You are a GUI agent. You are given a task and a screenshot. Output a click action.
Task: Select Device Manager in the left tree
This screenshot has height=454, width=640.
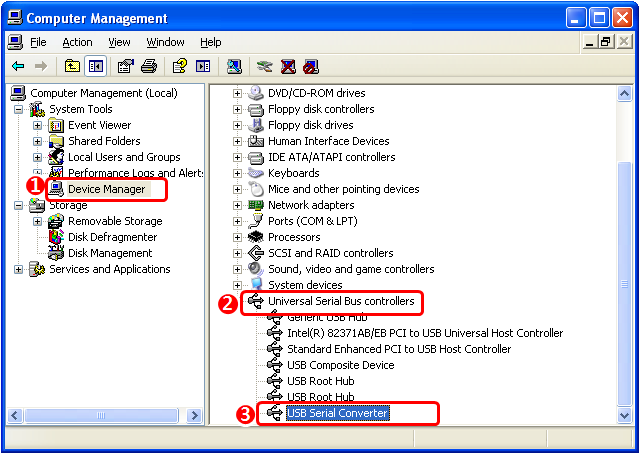pos(106,189)
